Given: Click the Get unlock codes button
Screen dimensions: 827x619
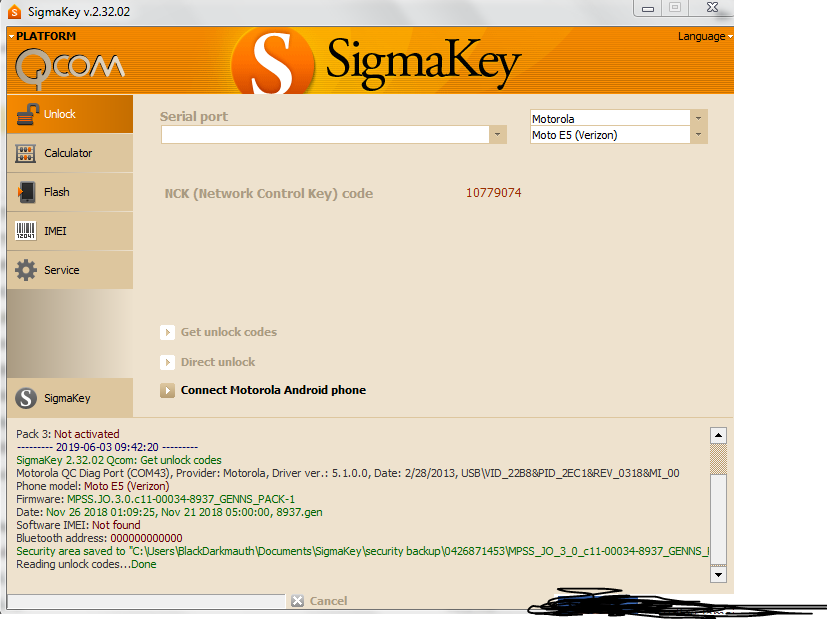Looking at the screenshot, I should [x=218, y=332].
